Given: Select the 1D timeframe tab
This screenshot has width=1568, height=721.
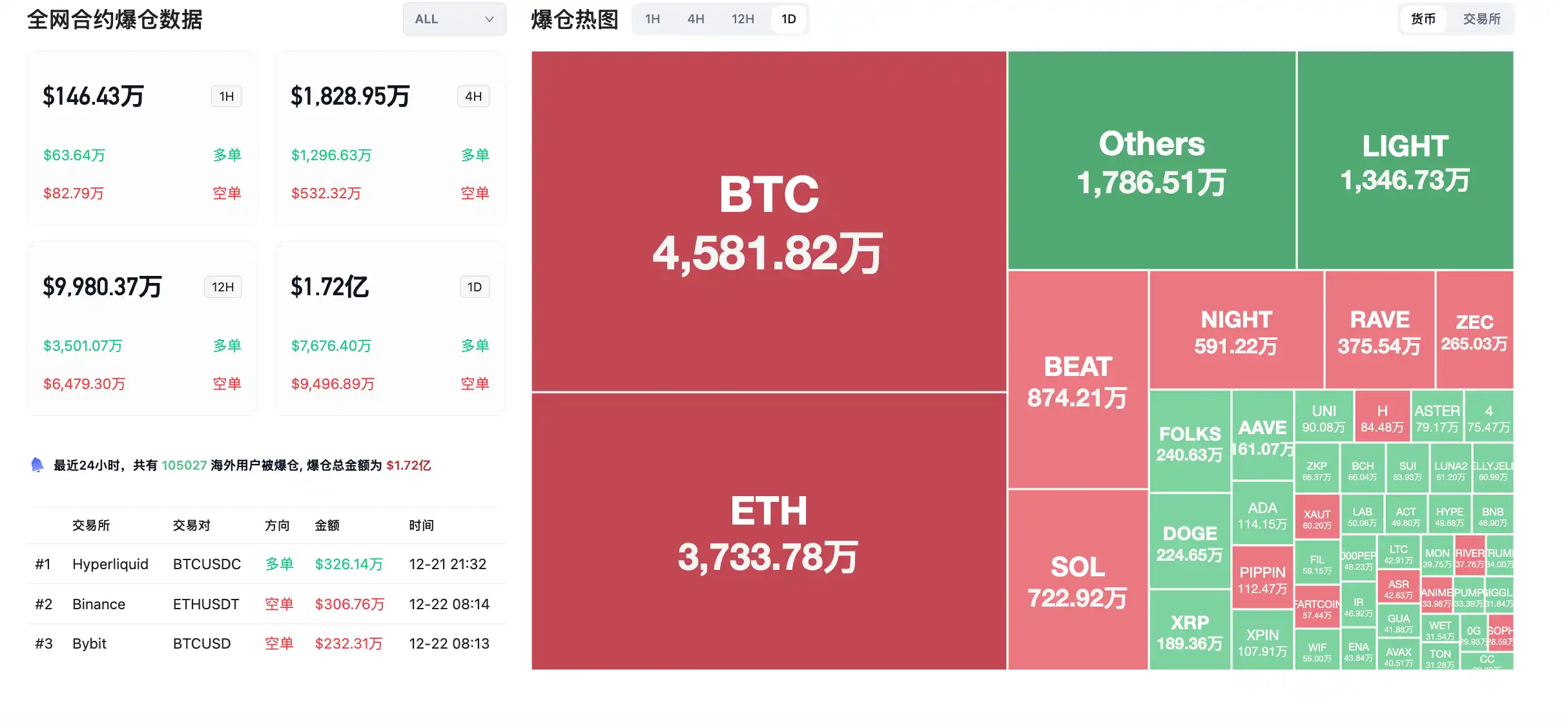Looking at the screenshot, I should pos(789,19).
